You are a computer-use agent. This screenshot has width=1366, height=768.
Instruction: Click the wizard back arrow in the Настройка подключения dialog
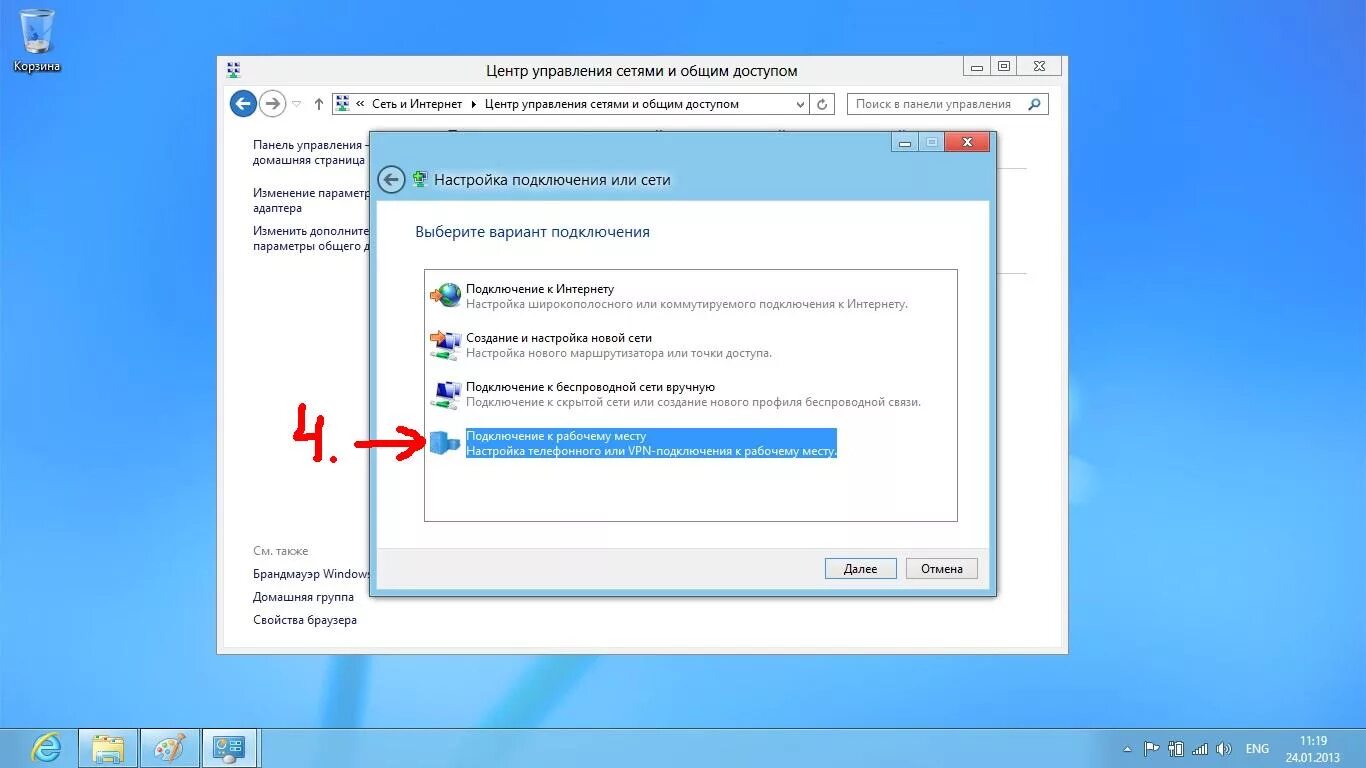click(x=391, y=180)
